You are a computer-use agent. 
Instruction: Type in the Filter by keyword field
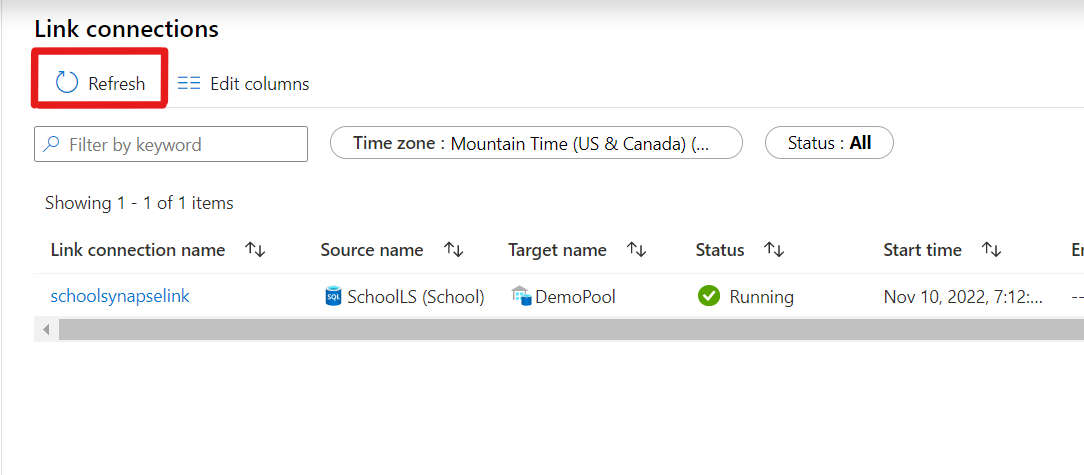point(180,144)
